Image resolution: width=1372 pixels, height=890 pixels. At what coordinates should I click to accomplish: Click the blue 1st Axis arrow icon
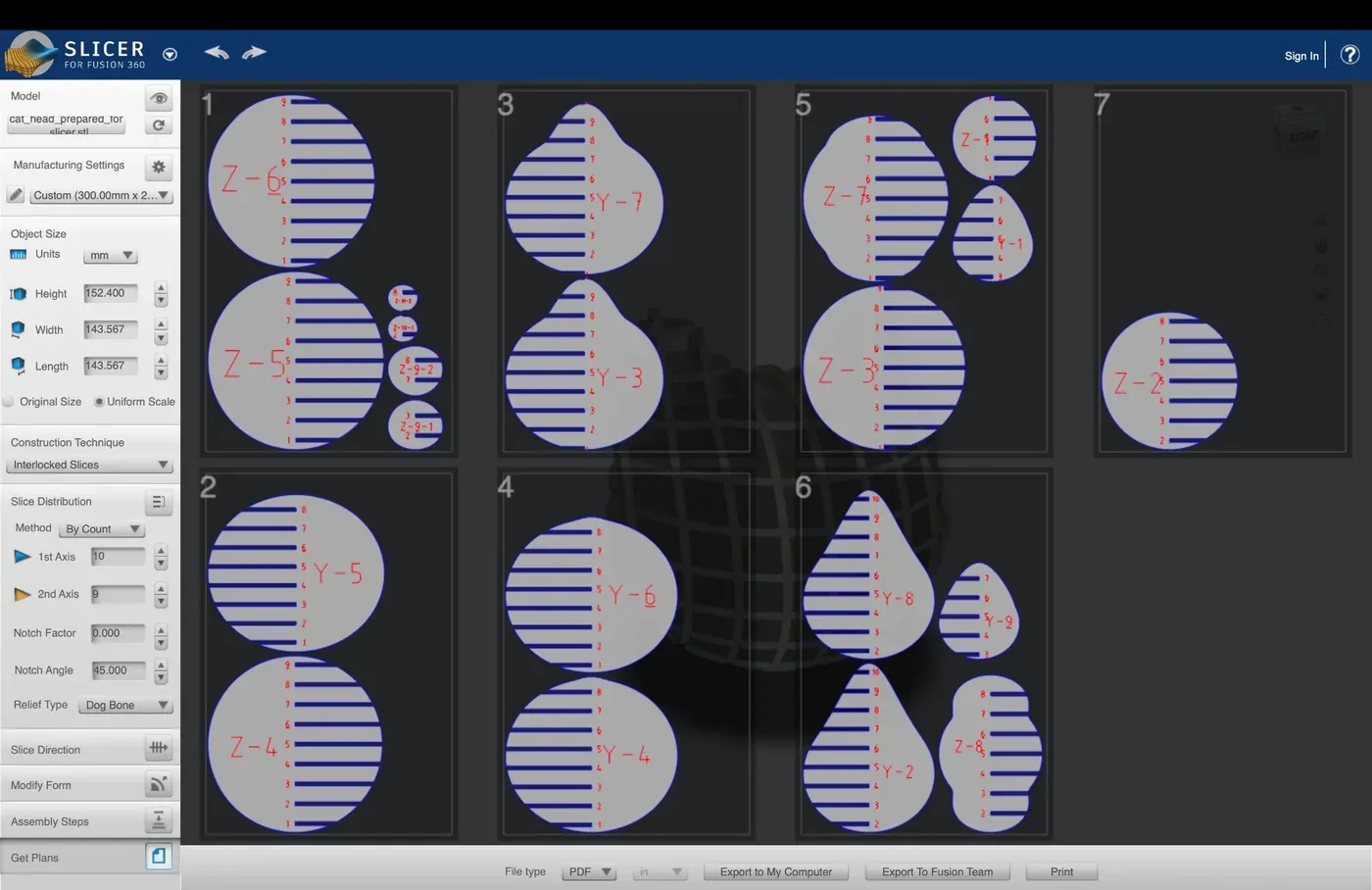coord(22,557)
